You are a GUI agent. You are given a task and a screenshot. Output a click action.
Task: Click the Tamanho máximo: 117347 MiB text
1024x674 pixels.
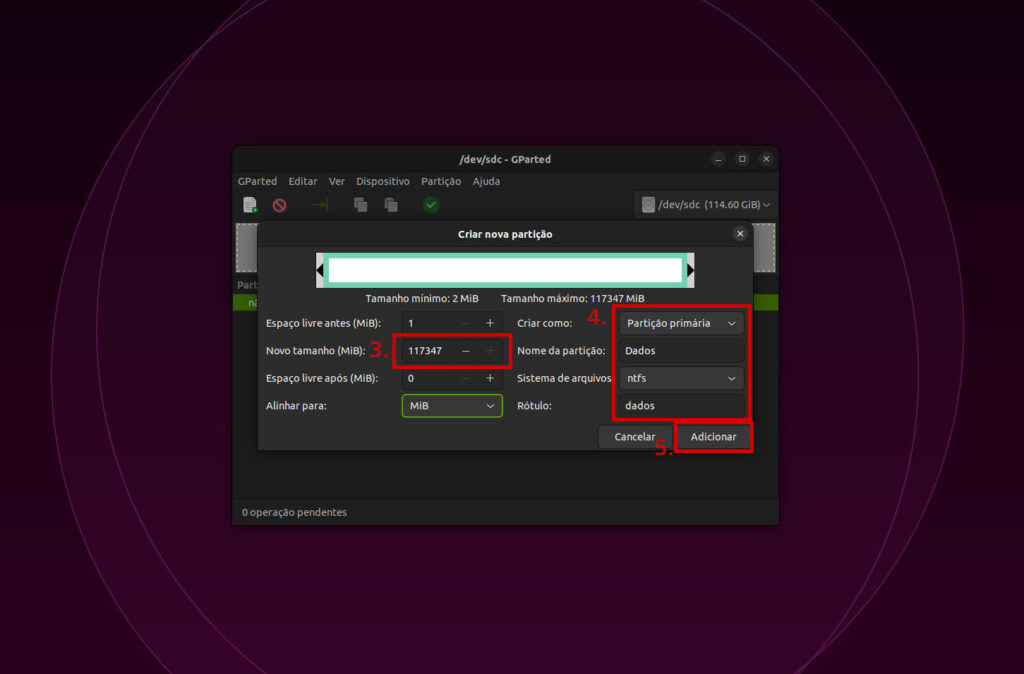(x=573, y=298)
